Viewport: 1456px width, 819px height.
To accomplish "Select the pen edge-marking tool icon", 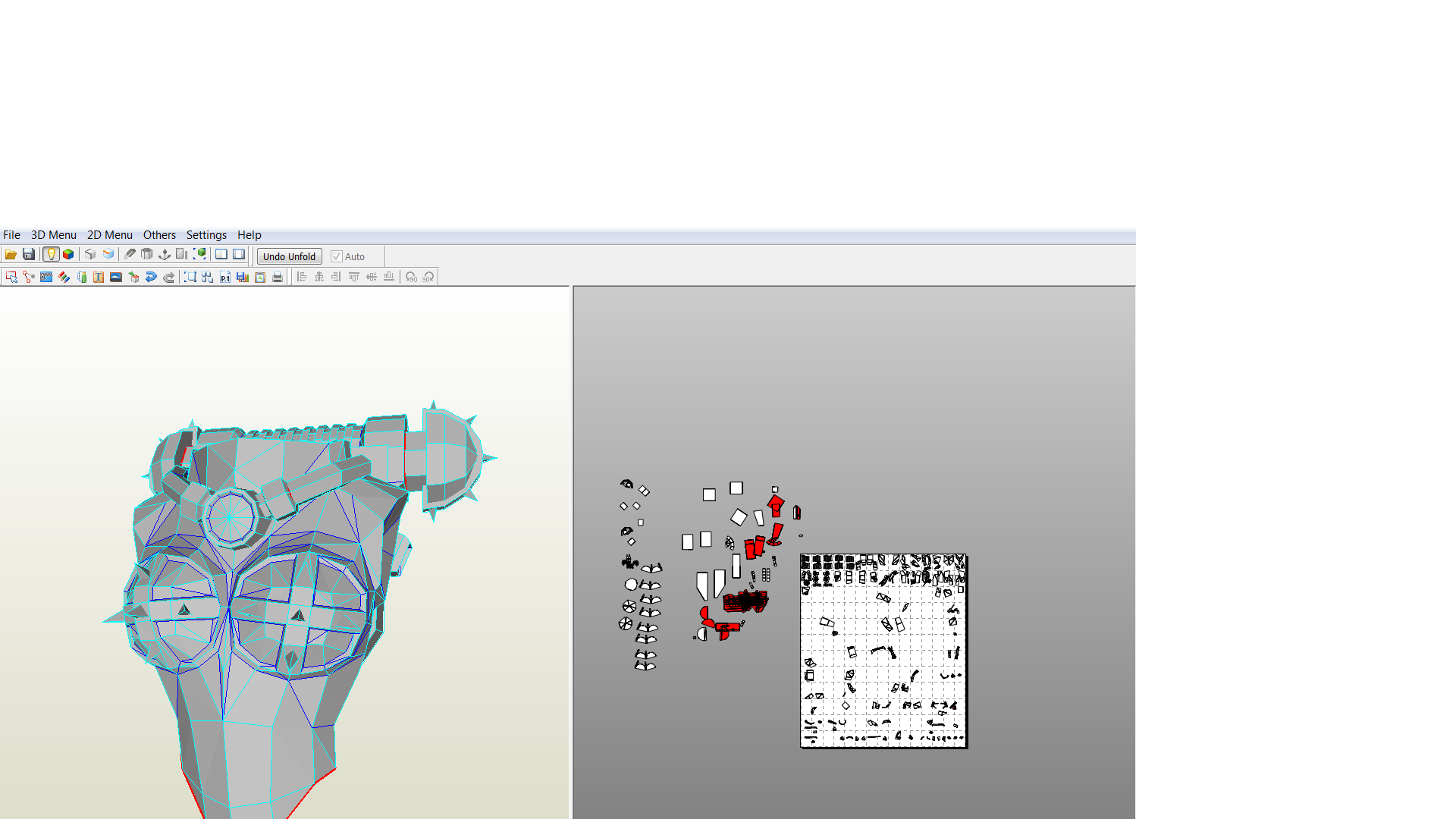I will [130, 255].
